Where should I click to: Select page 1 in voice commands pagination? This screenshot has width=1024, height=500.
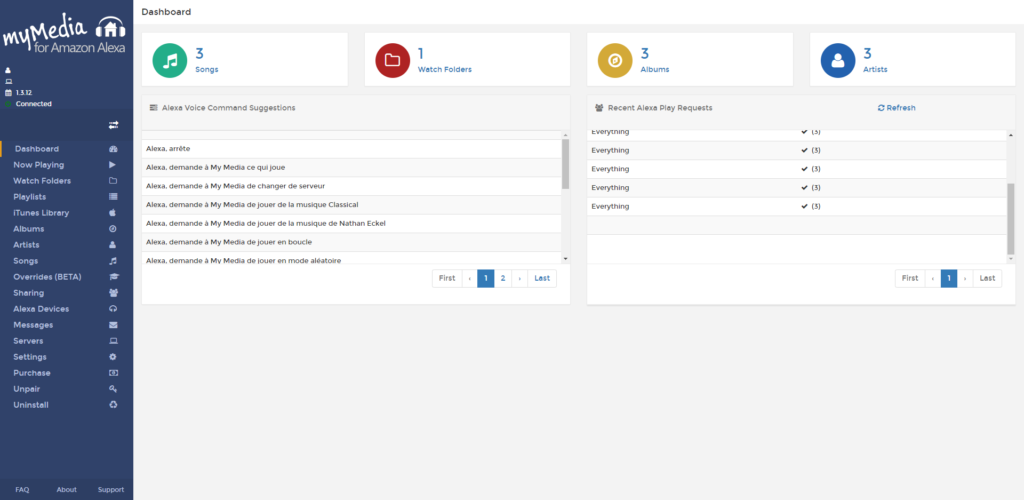pyautogui.click(x=486, y=278)
